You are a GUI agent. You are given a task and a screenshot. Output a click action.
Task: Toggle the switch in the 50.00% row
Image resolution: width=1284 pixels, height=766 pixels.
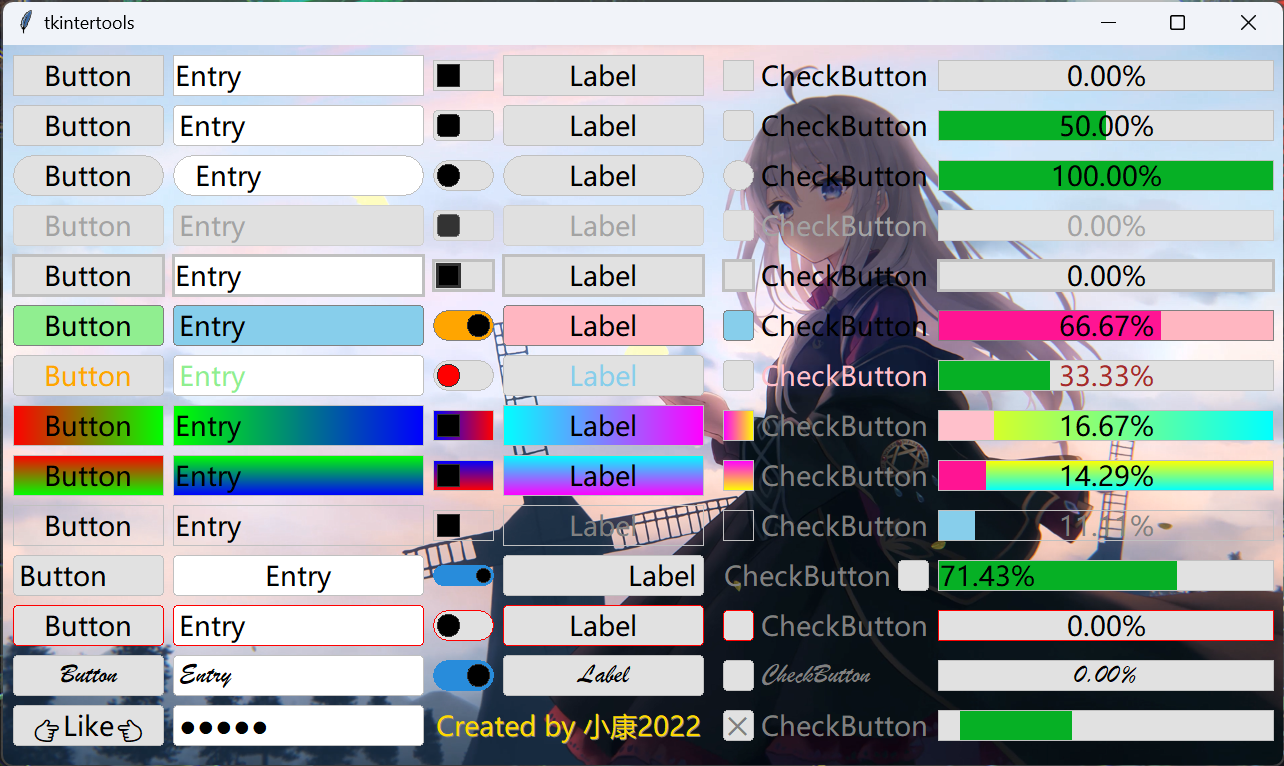tap(463, 126)
